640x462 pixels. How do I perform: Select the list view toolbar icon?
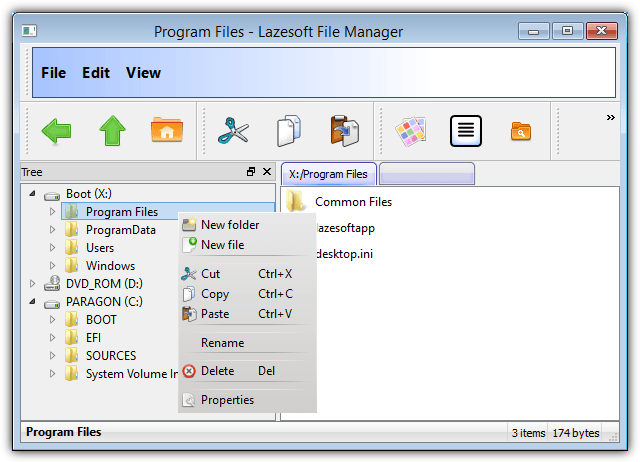click(x=466, y=131)
